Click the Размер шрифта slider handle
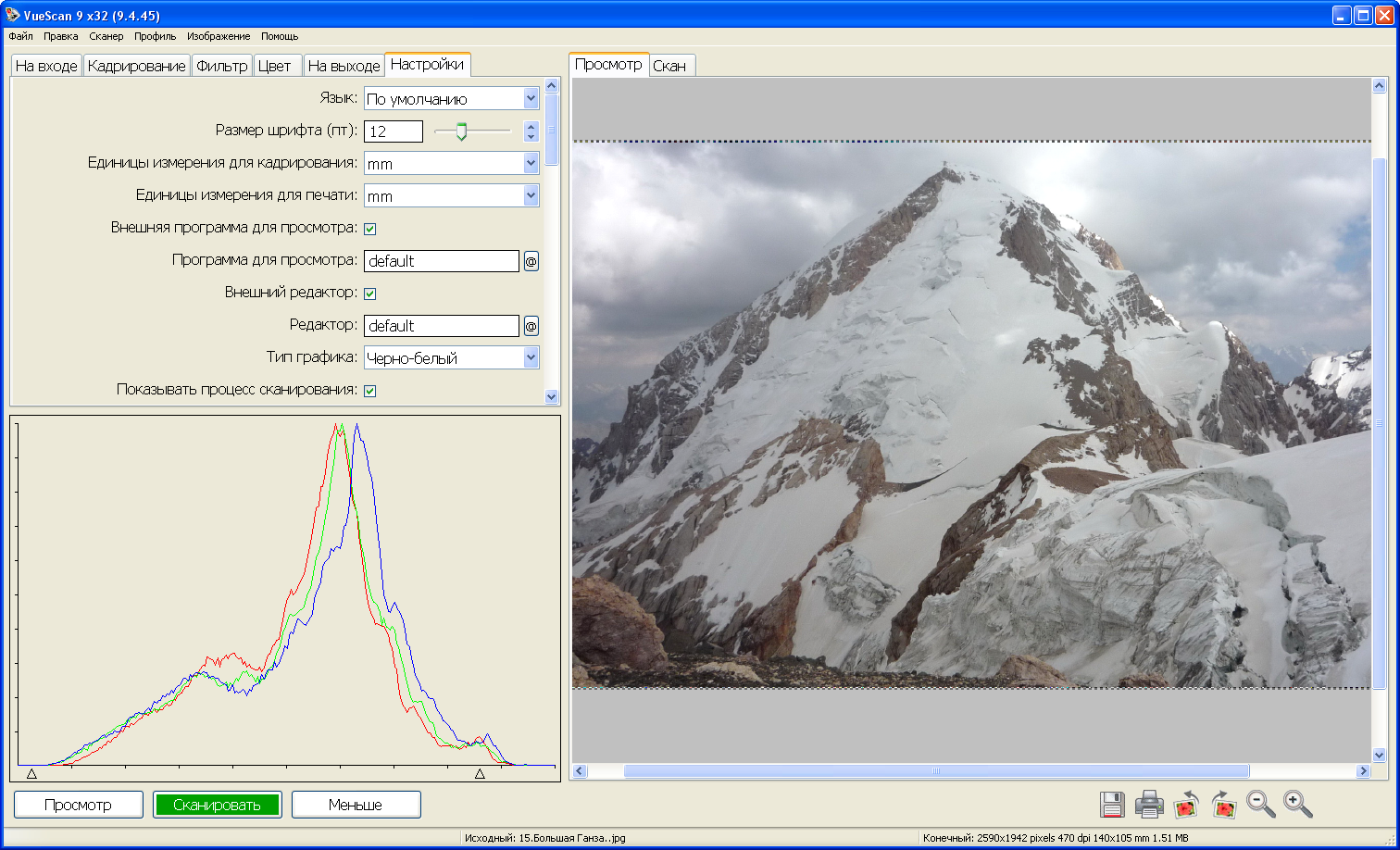The height and width of the screenshot is (850, 1400). (x=461, y=132)
